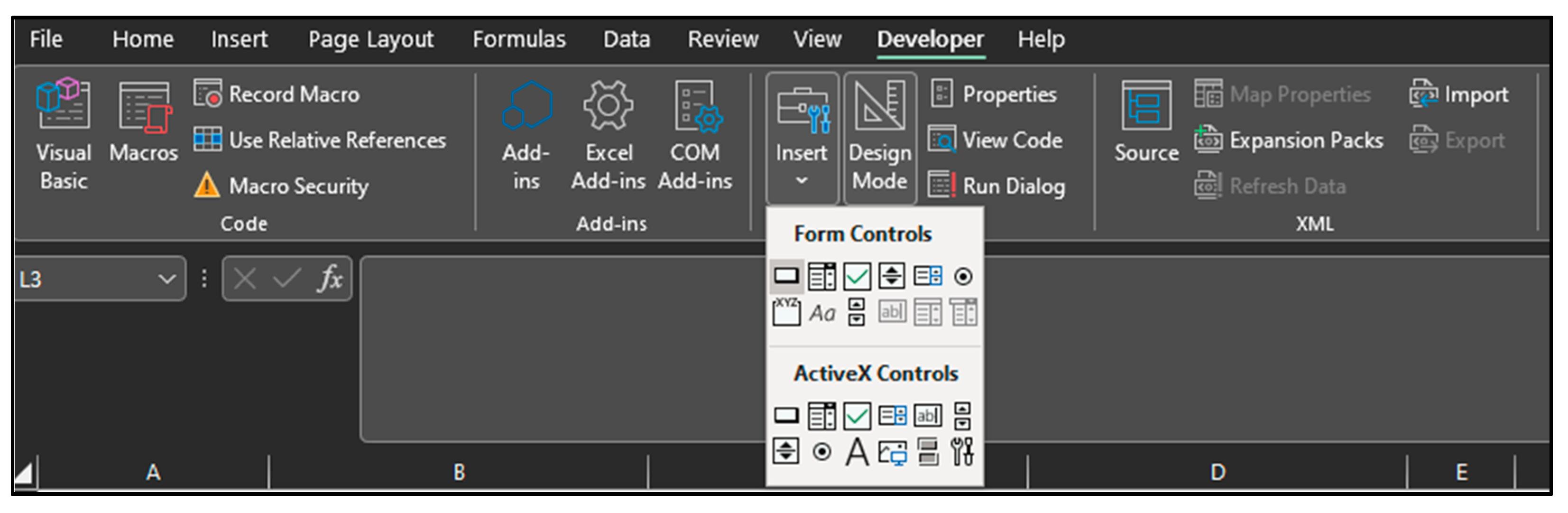Click the Record Macro button

(x=277, y=94)
